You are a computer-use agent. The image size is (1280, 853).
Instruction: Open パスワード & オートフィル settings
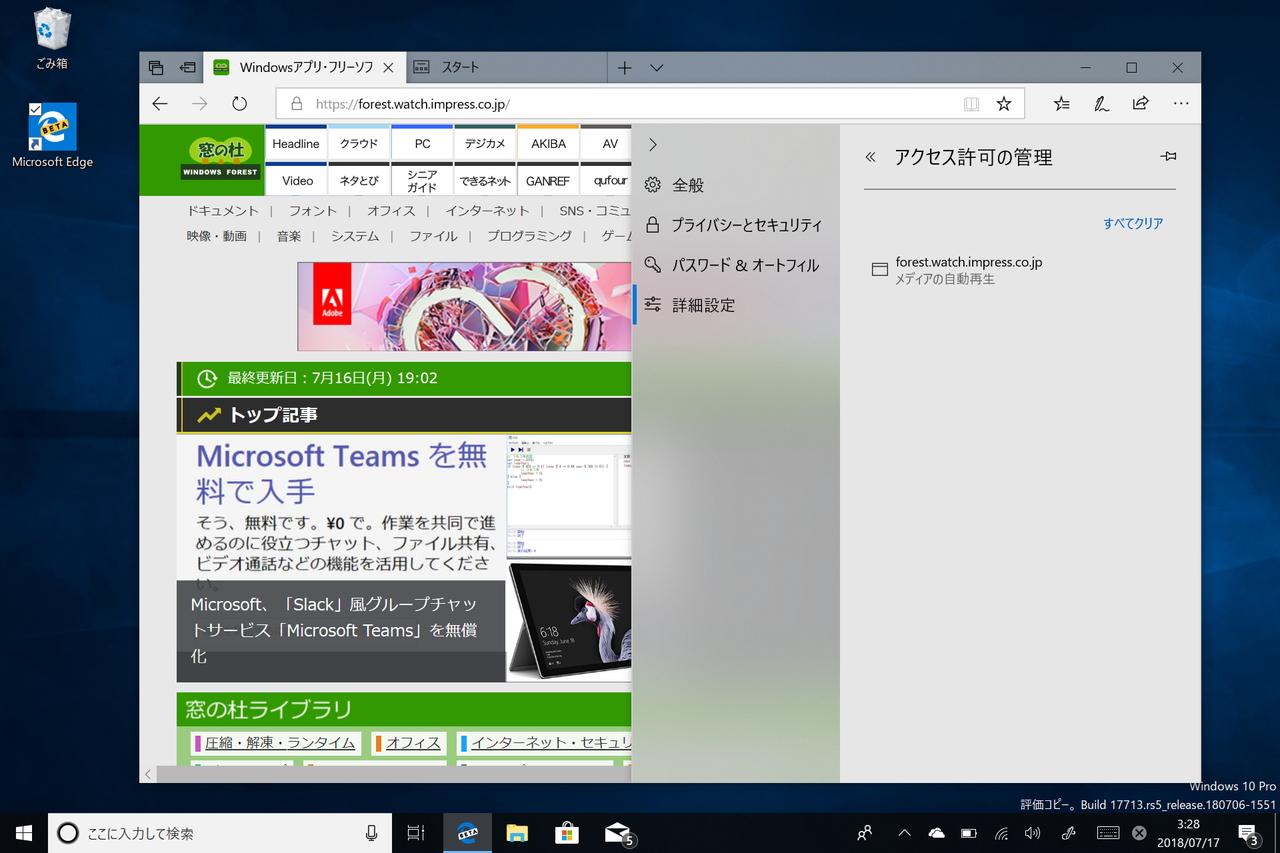tap(748, 264)
